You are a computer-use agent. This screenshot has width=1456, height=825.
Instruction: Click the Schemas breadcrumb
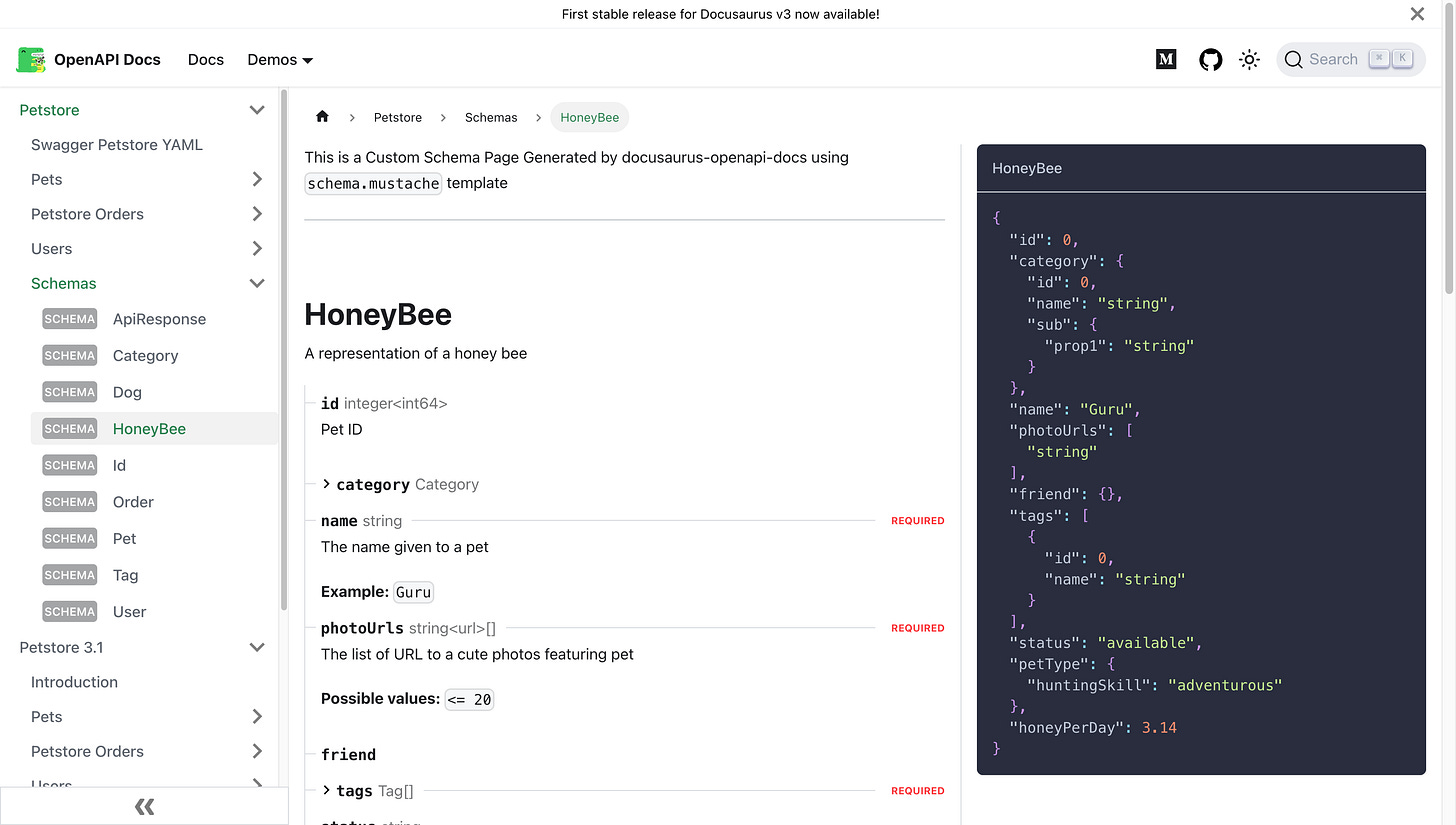click(x=491, y=117)
